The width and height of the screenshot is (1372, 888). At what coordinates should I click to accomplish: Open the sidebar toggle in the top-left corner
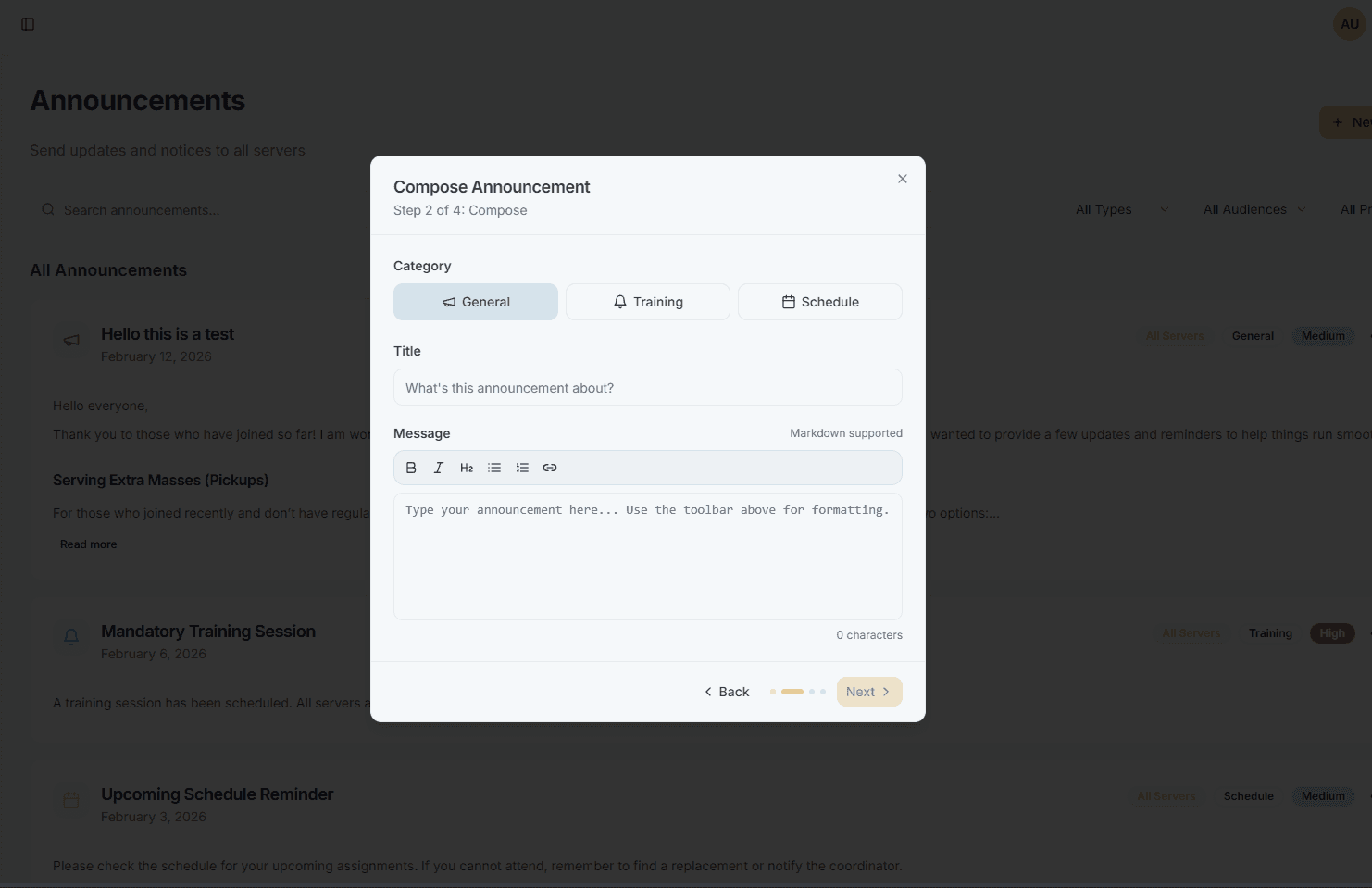click(x=27, y=23)
